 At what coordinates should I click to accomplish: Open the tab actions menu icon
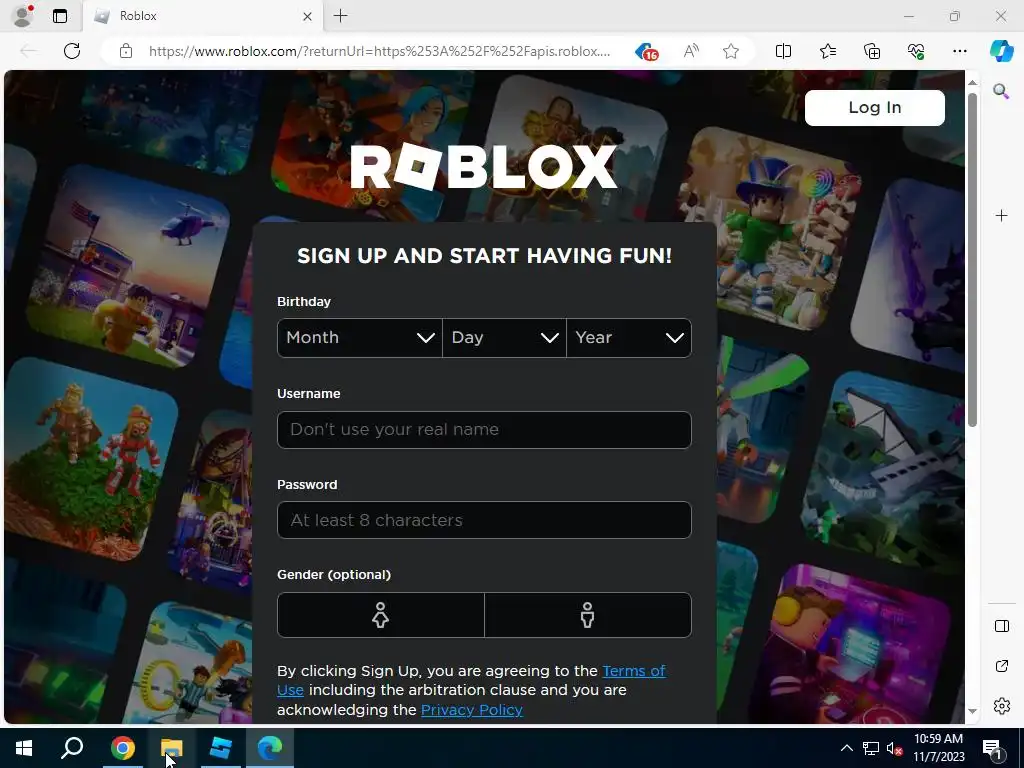(60, 16)
